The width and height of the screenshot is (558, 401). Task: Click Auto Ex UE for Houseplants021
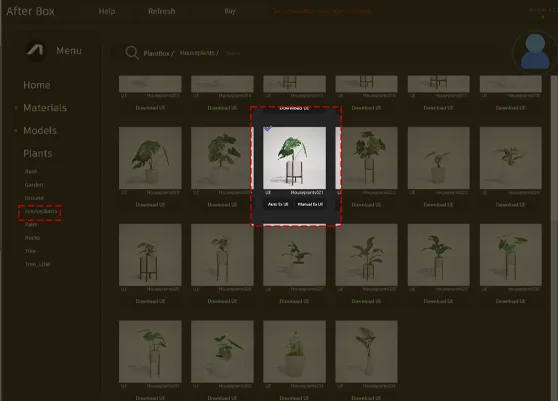pos(278,204)
